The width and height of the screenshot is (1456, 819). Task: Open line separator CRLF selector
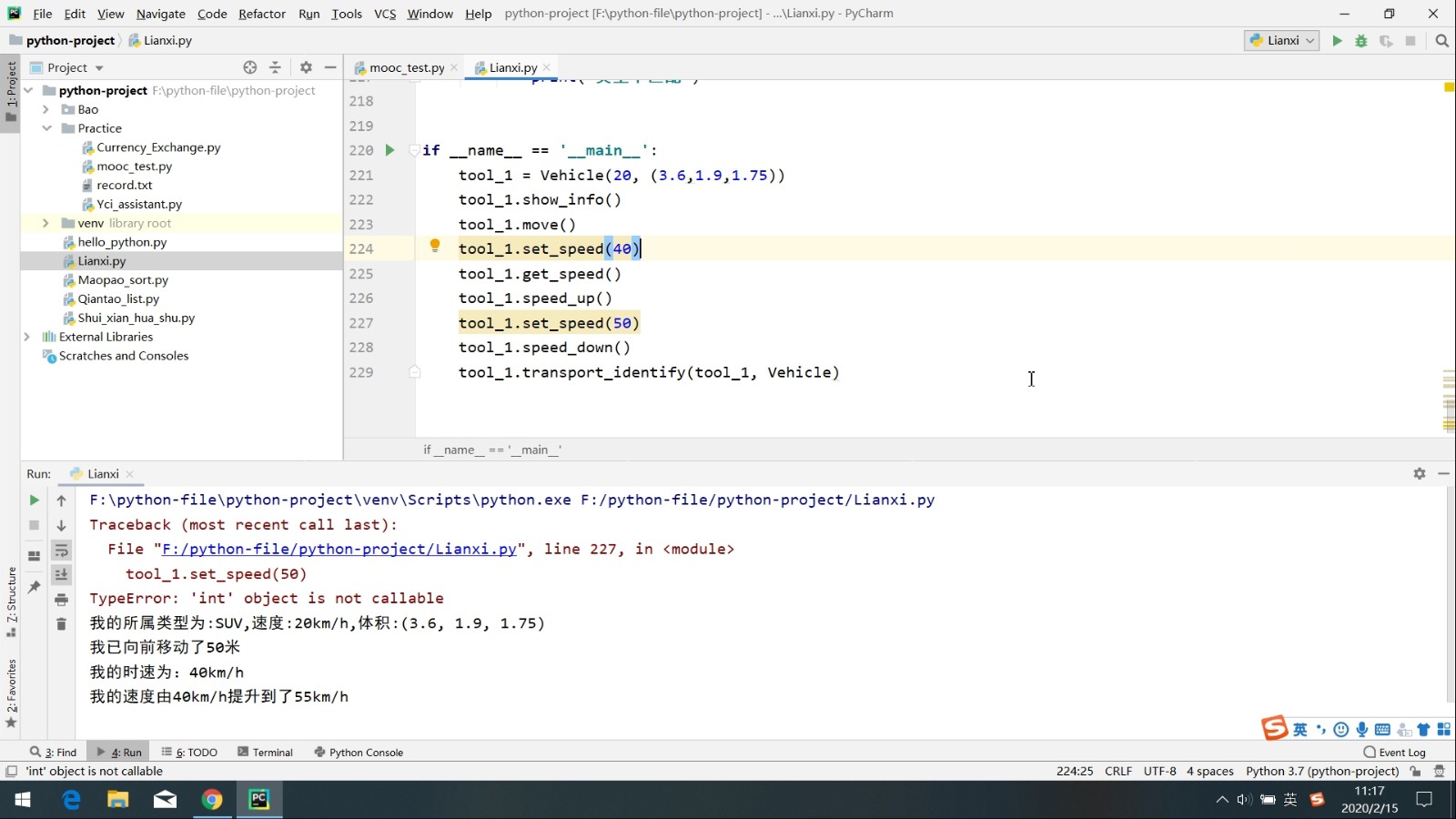pos(1118,772)
